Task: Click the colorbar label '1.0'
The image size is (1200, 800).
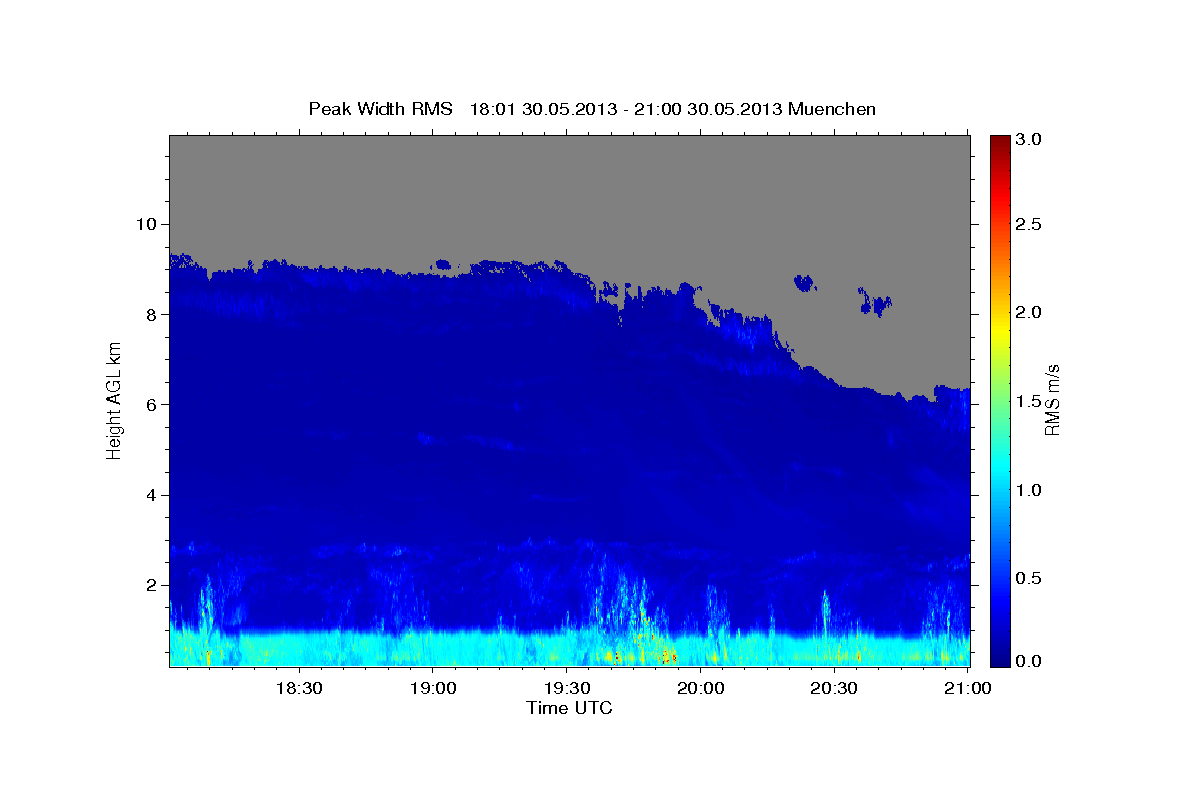Action: coord(1029,490)
